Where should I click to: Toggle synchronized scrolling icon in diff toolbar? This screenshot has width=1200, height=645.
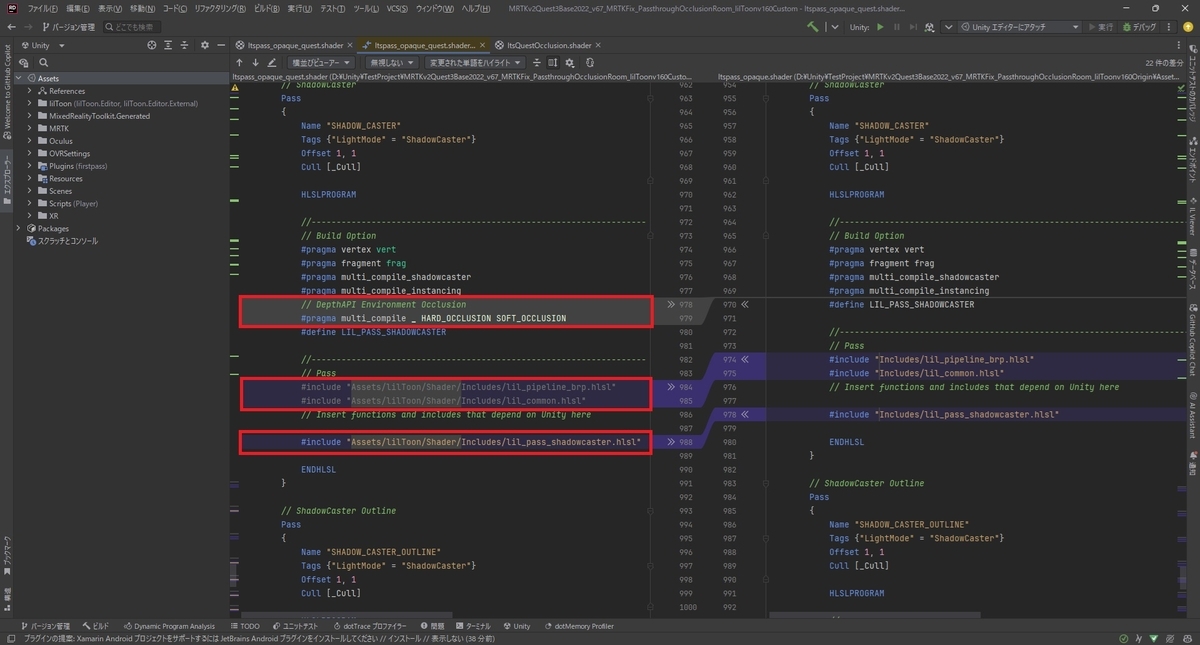(x=552, y=62)
